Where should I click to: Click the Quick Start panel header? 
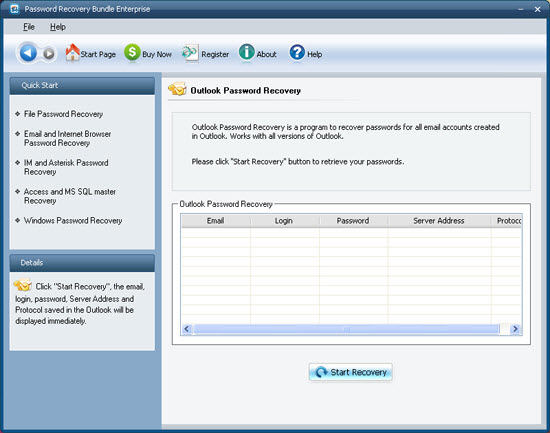click(82, 86)
